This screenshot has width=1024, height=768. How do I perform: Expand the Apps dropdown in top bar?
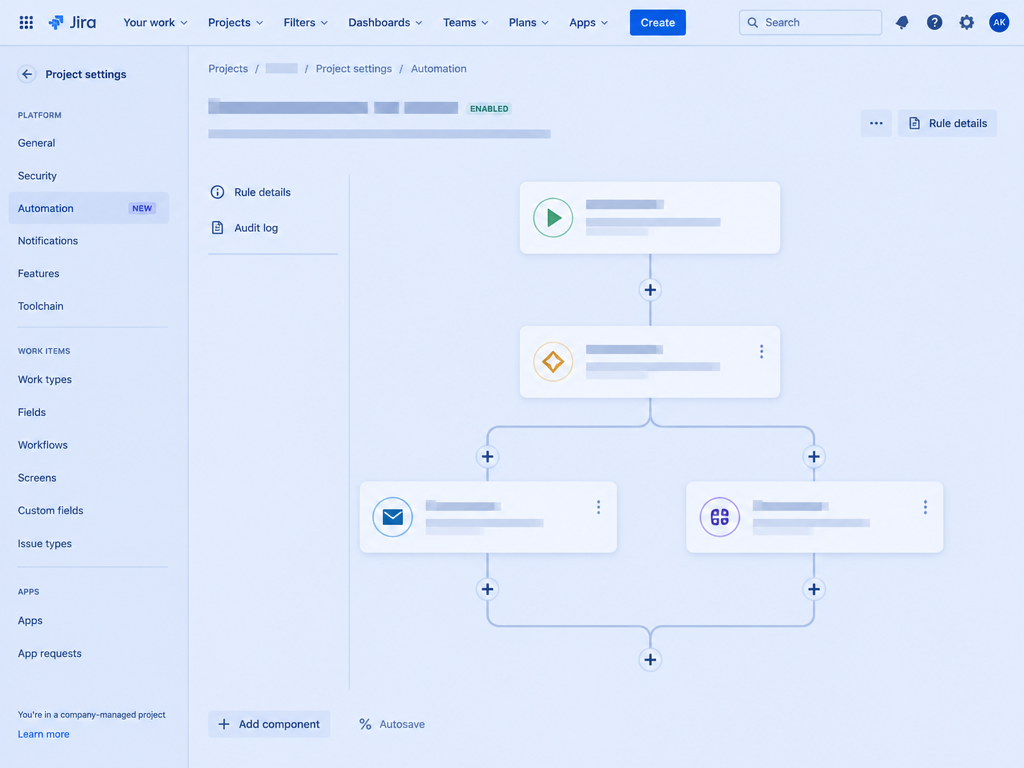coord(588,23)
